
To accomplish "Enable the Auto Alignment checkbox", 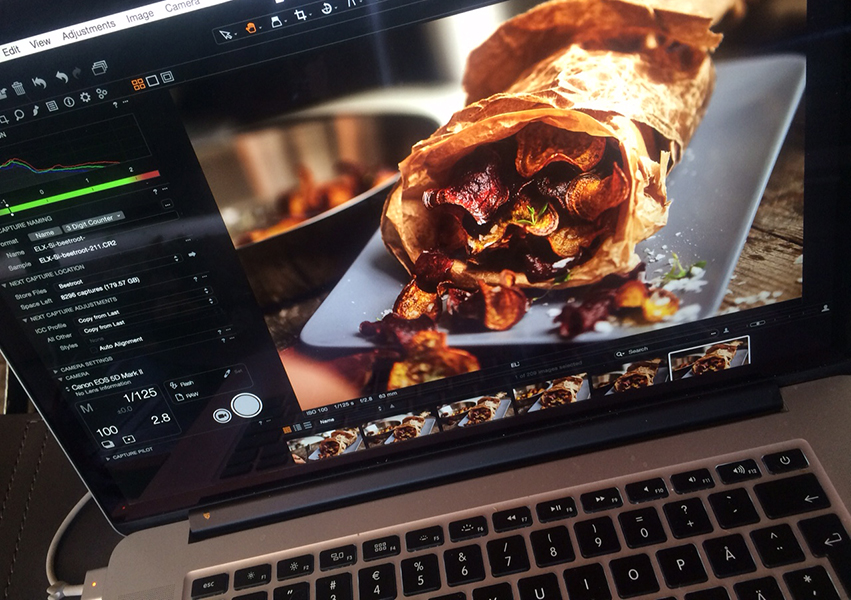I will click(x=94, y=350).
